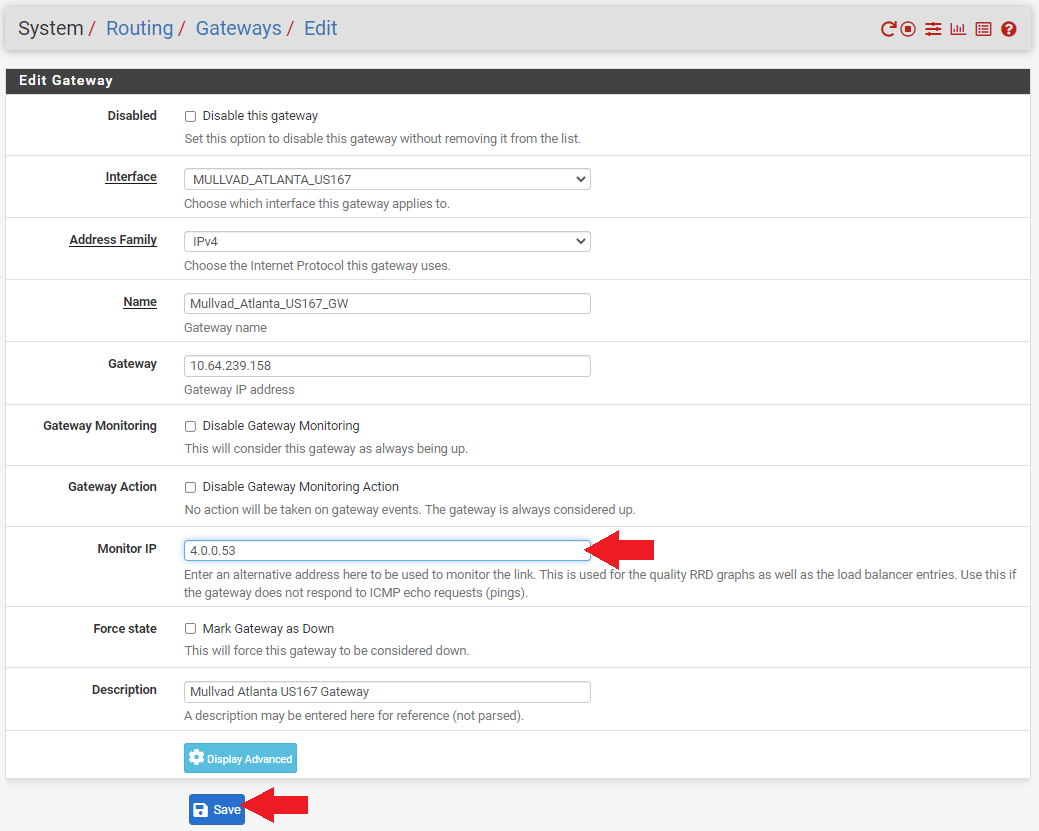
Task: Click the Monitor IP field containing 4.0.0.53
Action: coord(387,550)
